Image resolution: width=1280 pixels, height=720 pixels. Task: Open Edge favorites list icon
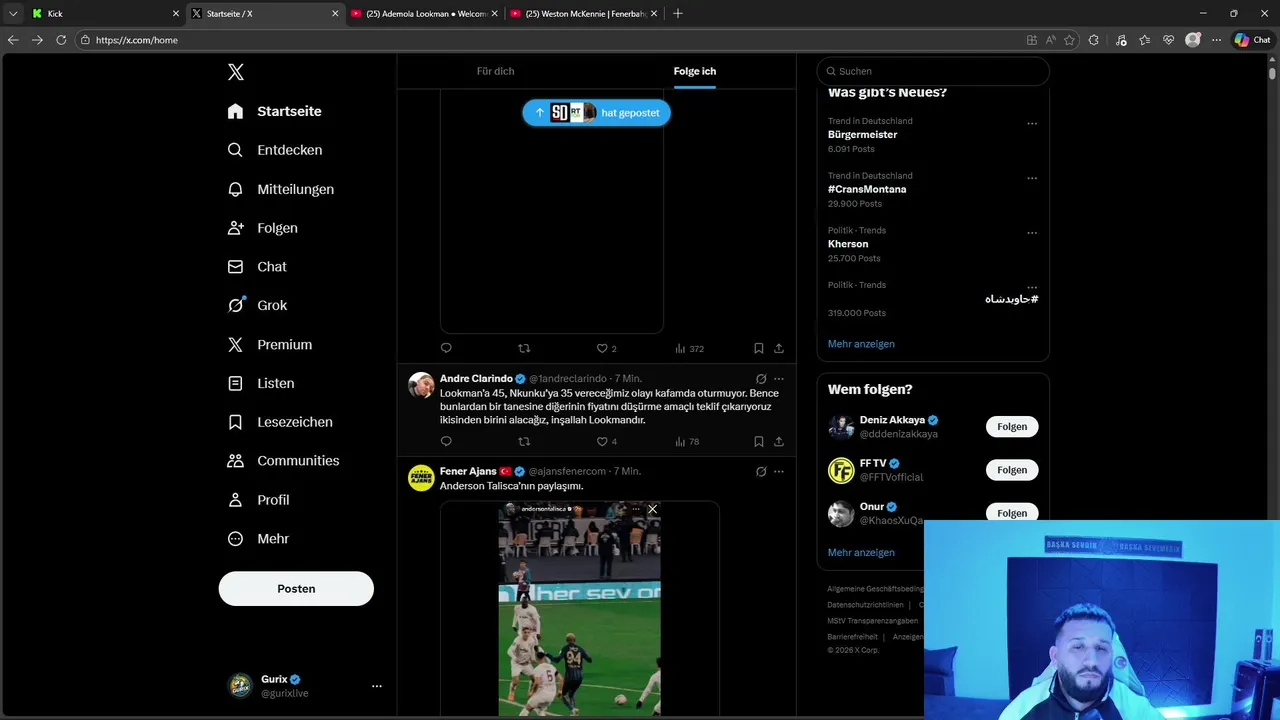click(x=1144, y=40)
